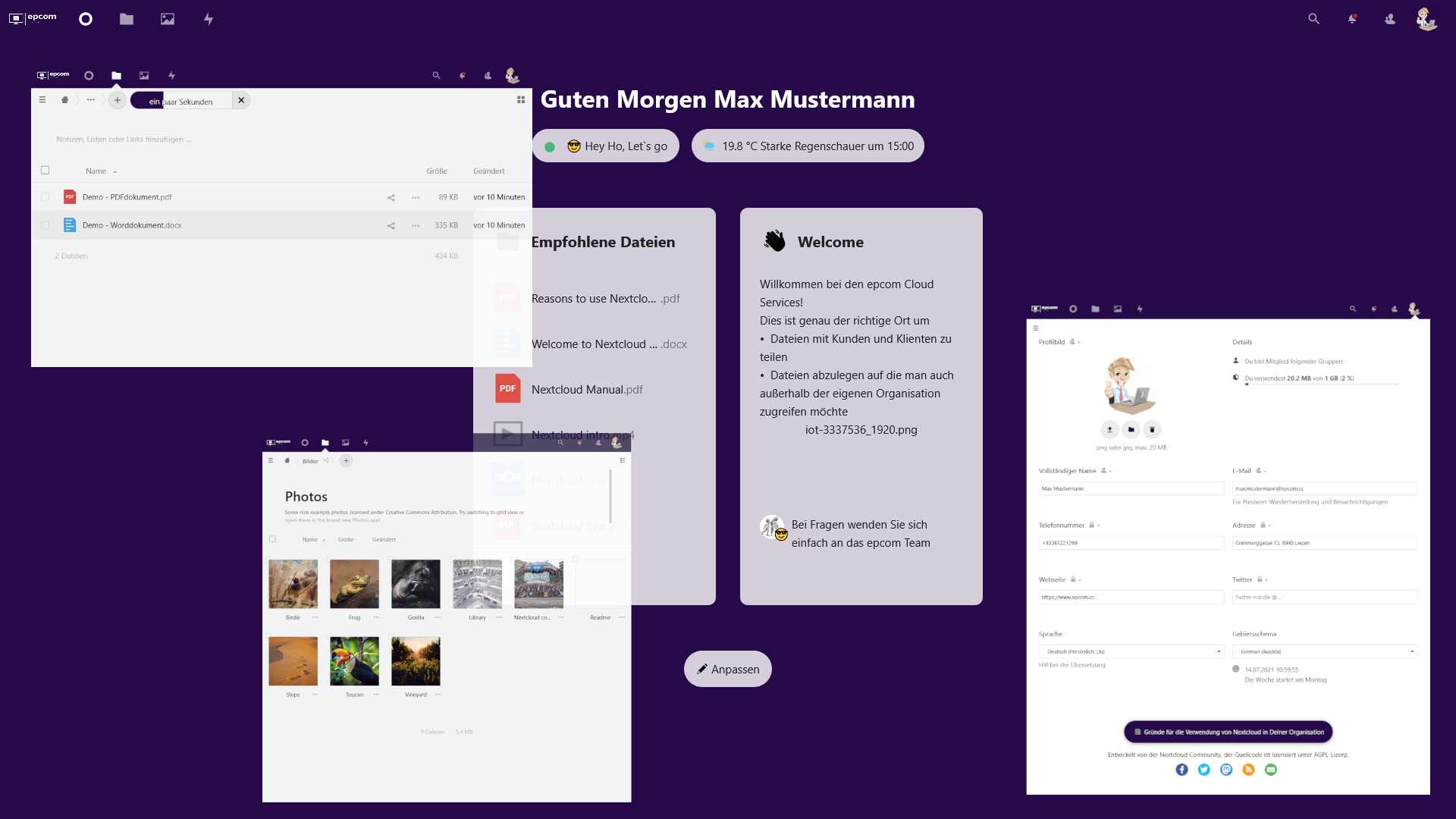Viewport: 1456px width, 819px height.
Task: Switch files list to grid view
Action: 521,100
